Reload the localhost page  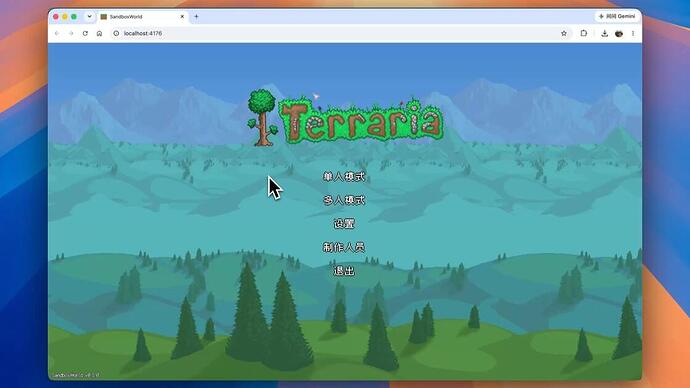tap(85, 33)
